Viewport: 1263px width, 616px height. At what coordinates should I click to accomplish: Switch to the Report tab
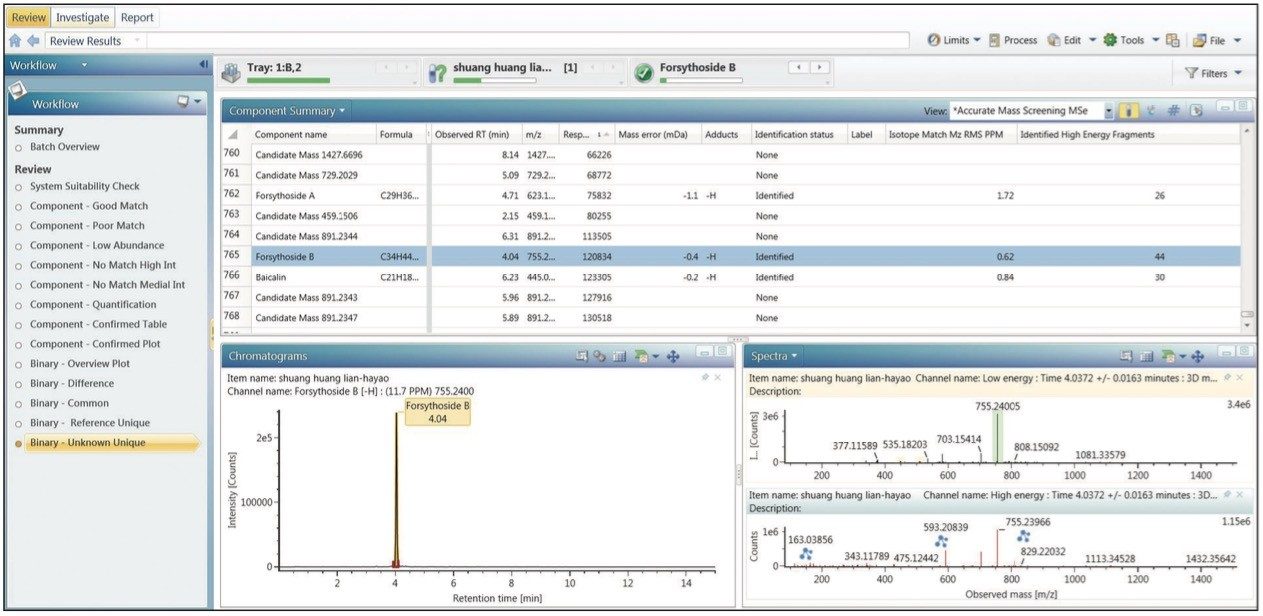(x=137, y=18)
